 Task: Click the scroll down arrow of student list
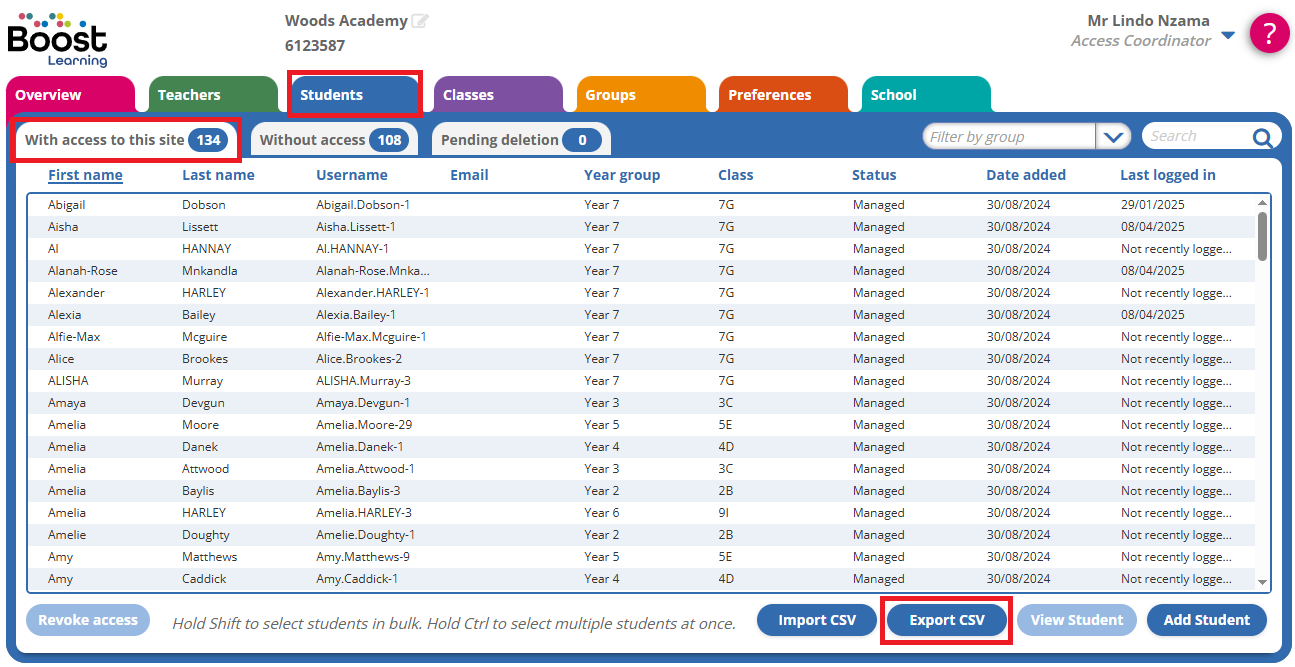pyautogui.click(x=1262, y=582)
